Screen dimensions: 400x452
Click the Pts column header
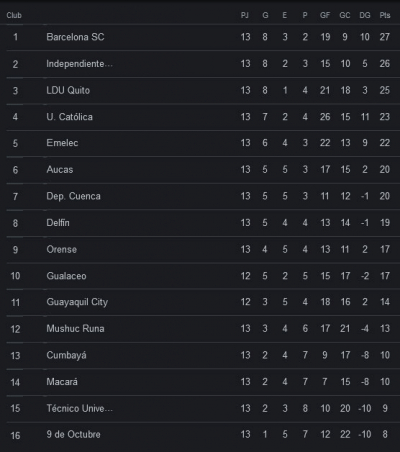(x=385, y=15)
